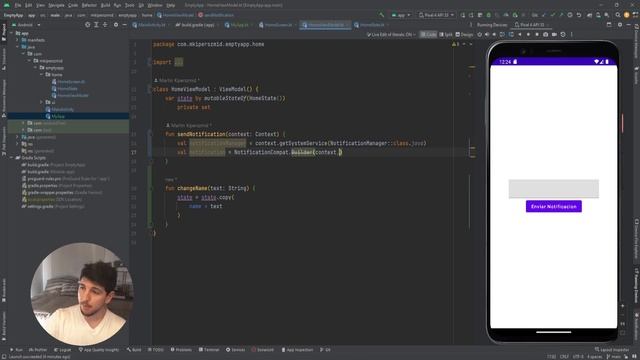Viewport: 640px width, 360px height.
Task: Collapse the Gradle Scripts node
Action: click(x=12, y=158)
